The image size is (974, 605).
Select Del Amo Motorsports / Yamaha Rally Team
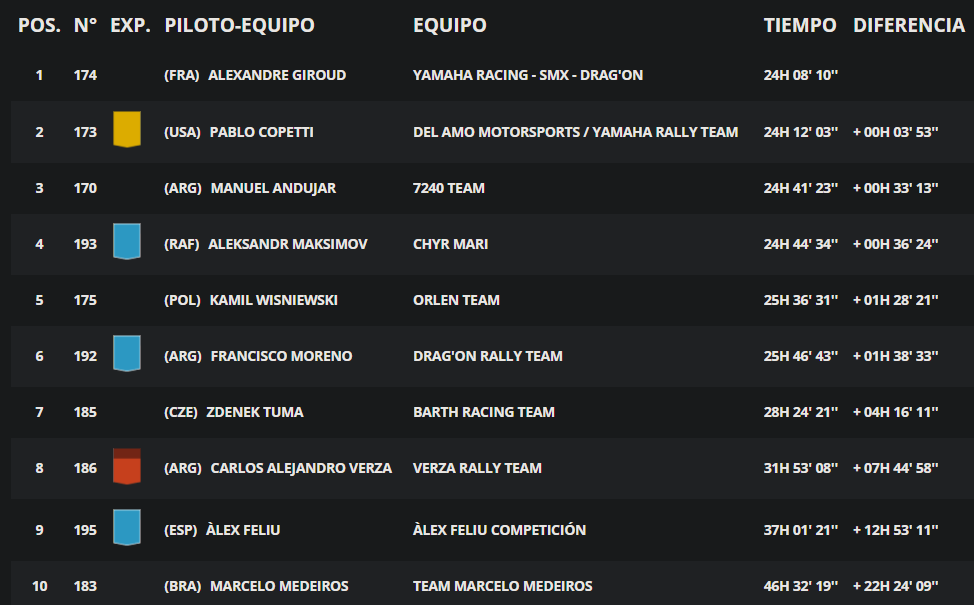click(x=576, y=132)
